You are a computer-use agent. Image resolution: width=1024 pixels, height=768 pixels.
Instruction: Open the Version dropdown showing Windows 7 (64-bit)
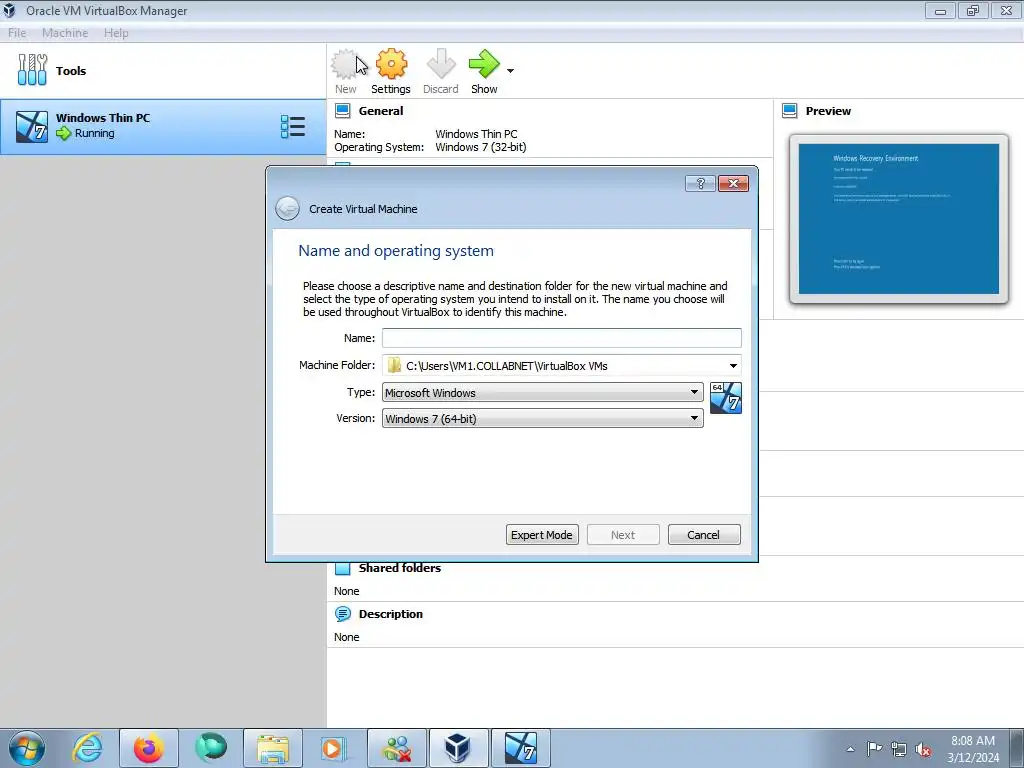tap(543, 419)
